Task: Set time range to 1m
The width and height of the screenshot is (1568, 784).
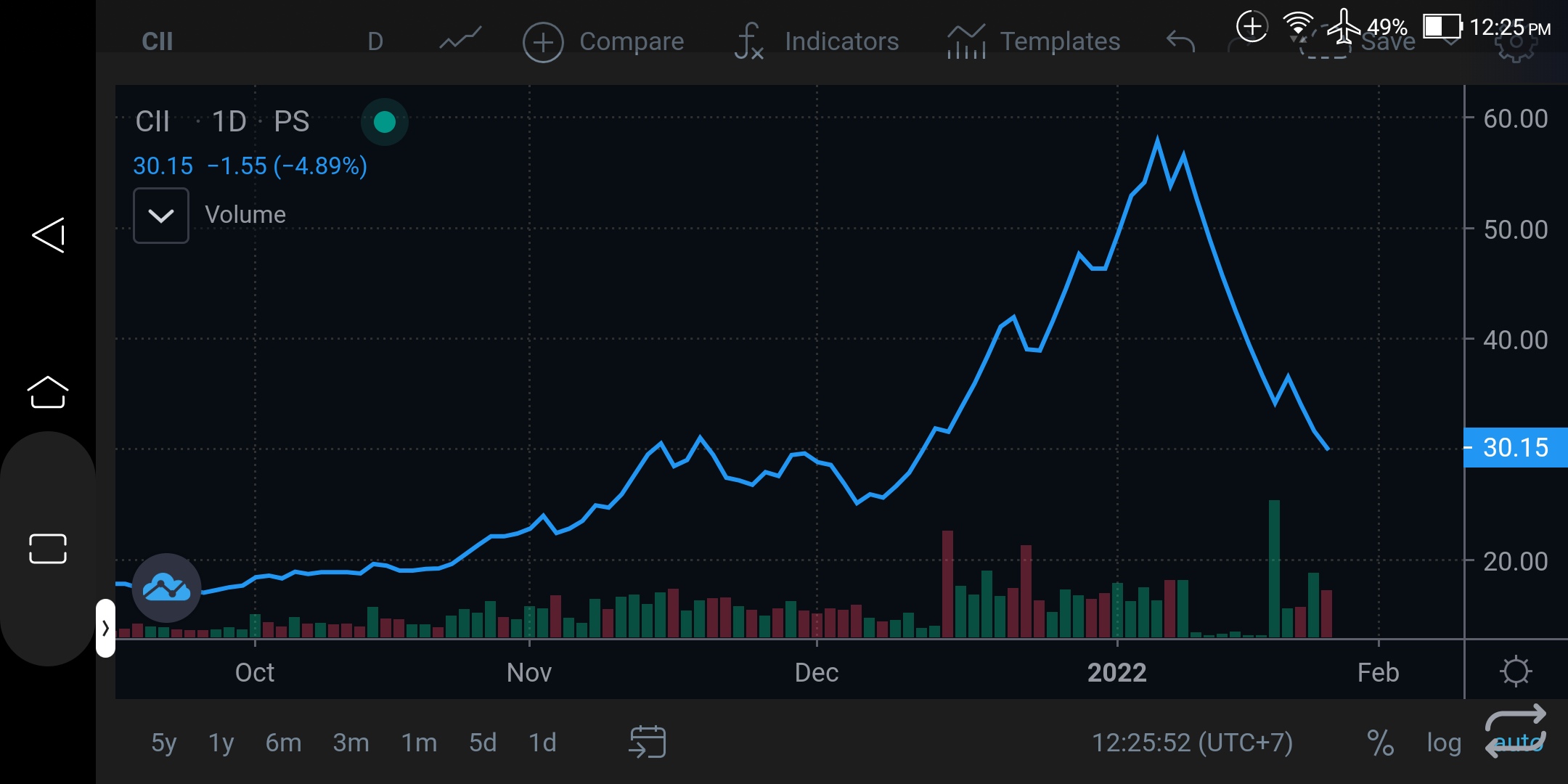Action: (x=419, y=743)
